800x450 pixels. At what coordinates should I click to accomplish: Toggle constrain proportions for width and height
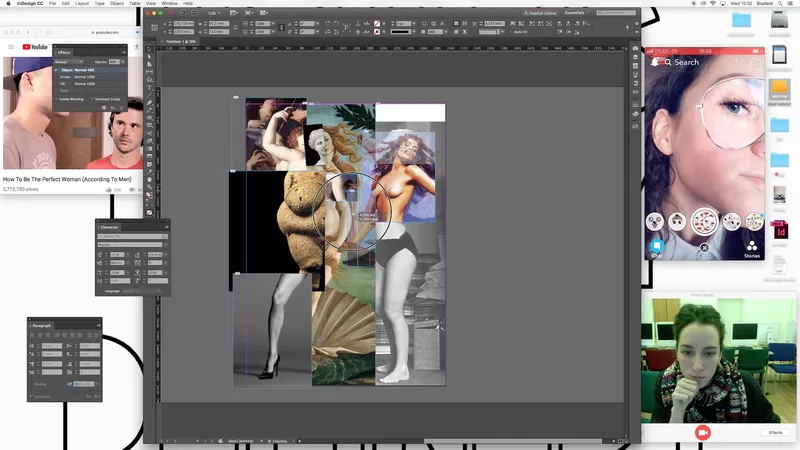(235, 28)
